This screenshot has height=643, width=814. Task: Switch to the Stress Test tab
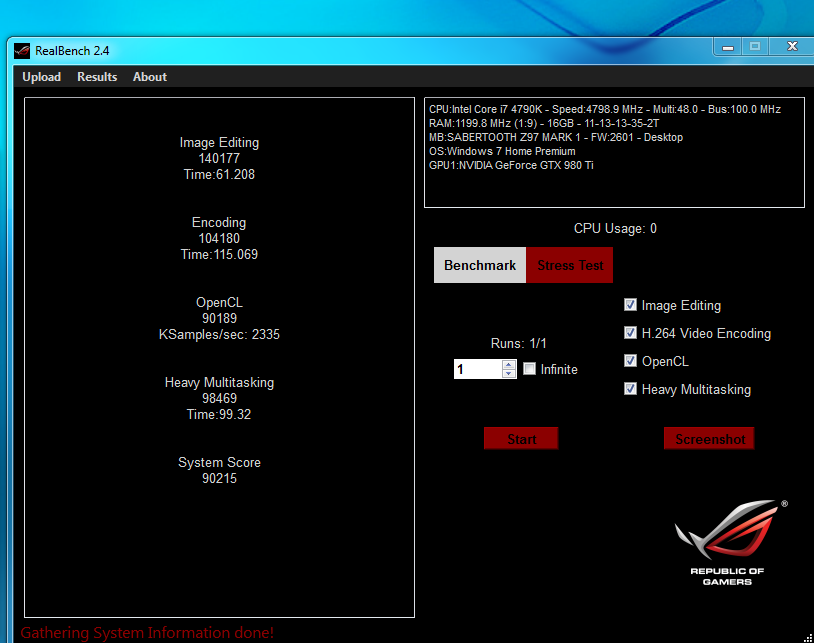point(569,265)
